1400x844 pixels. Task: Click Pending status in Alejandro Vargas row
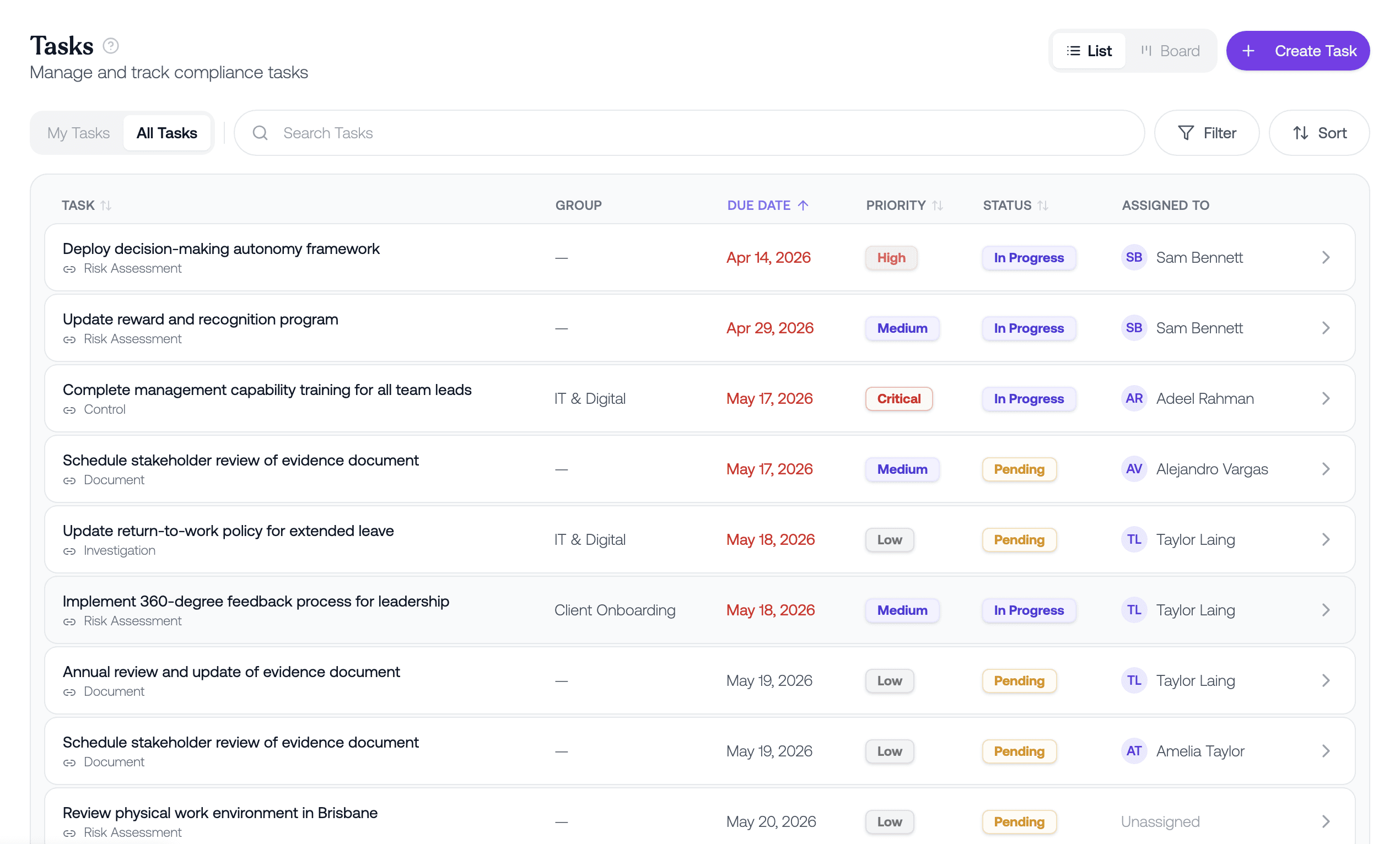pos(1019,469)
